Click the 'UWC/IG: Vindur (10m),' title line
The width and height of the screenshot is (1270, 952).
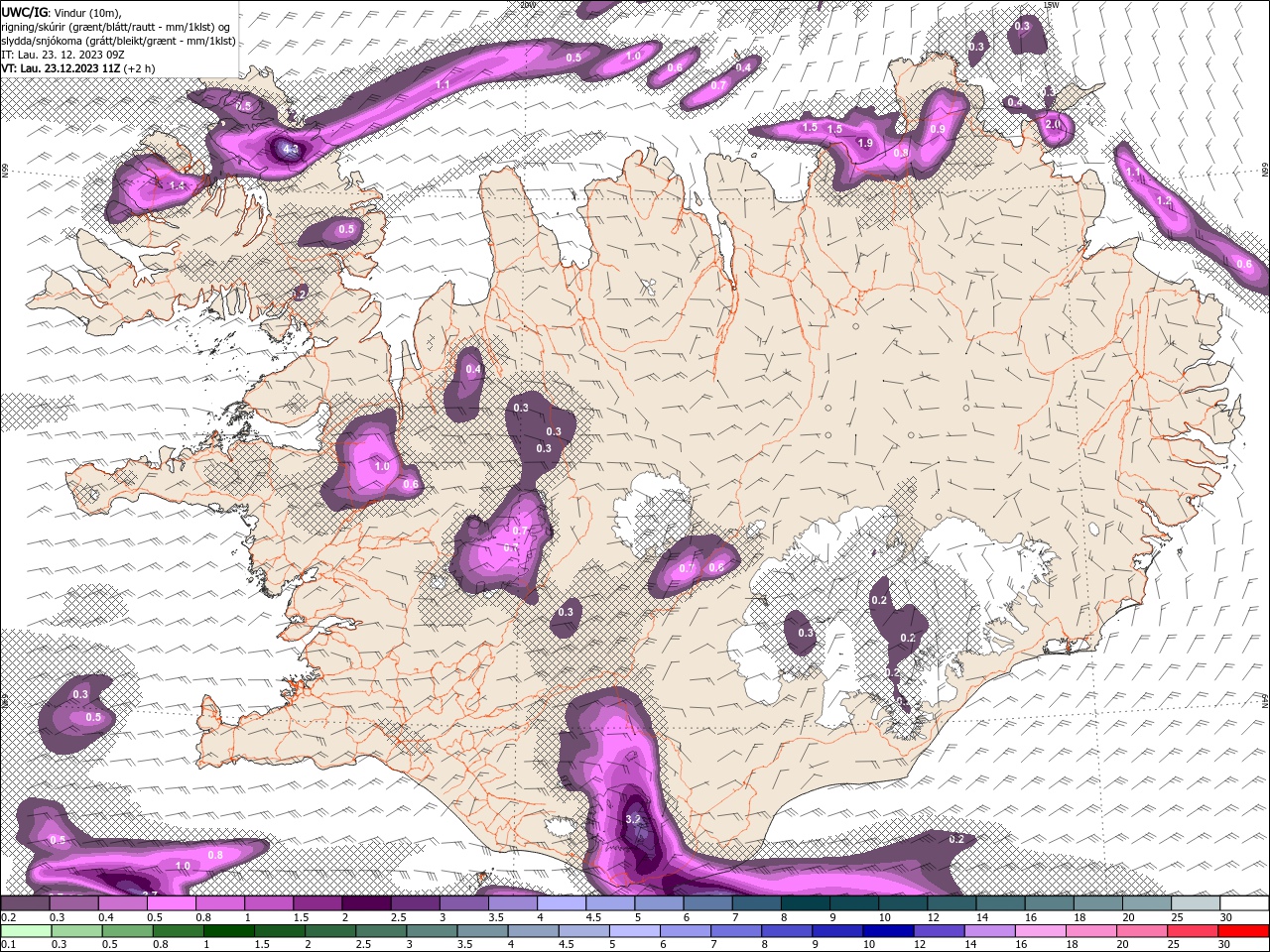point(60,11)
